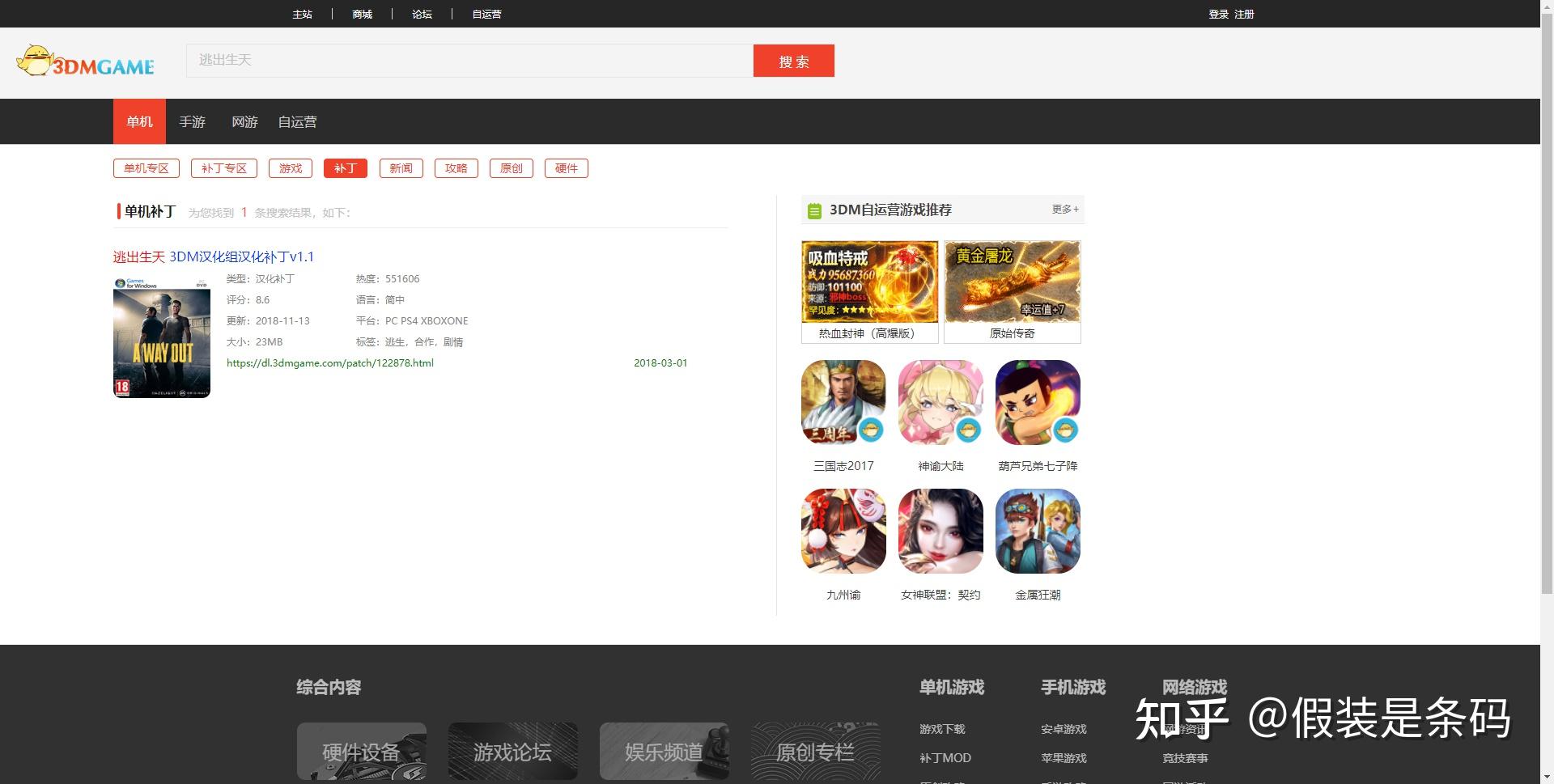The width and height of the screenshot is (1554, 784).
Task: Filter by 攻略 tag
Action: pyautogui.click(x=456, y=168)
